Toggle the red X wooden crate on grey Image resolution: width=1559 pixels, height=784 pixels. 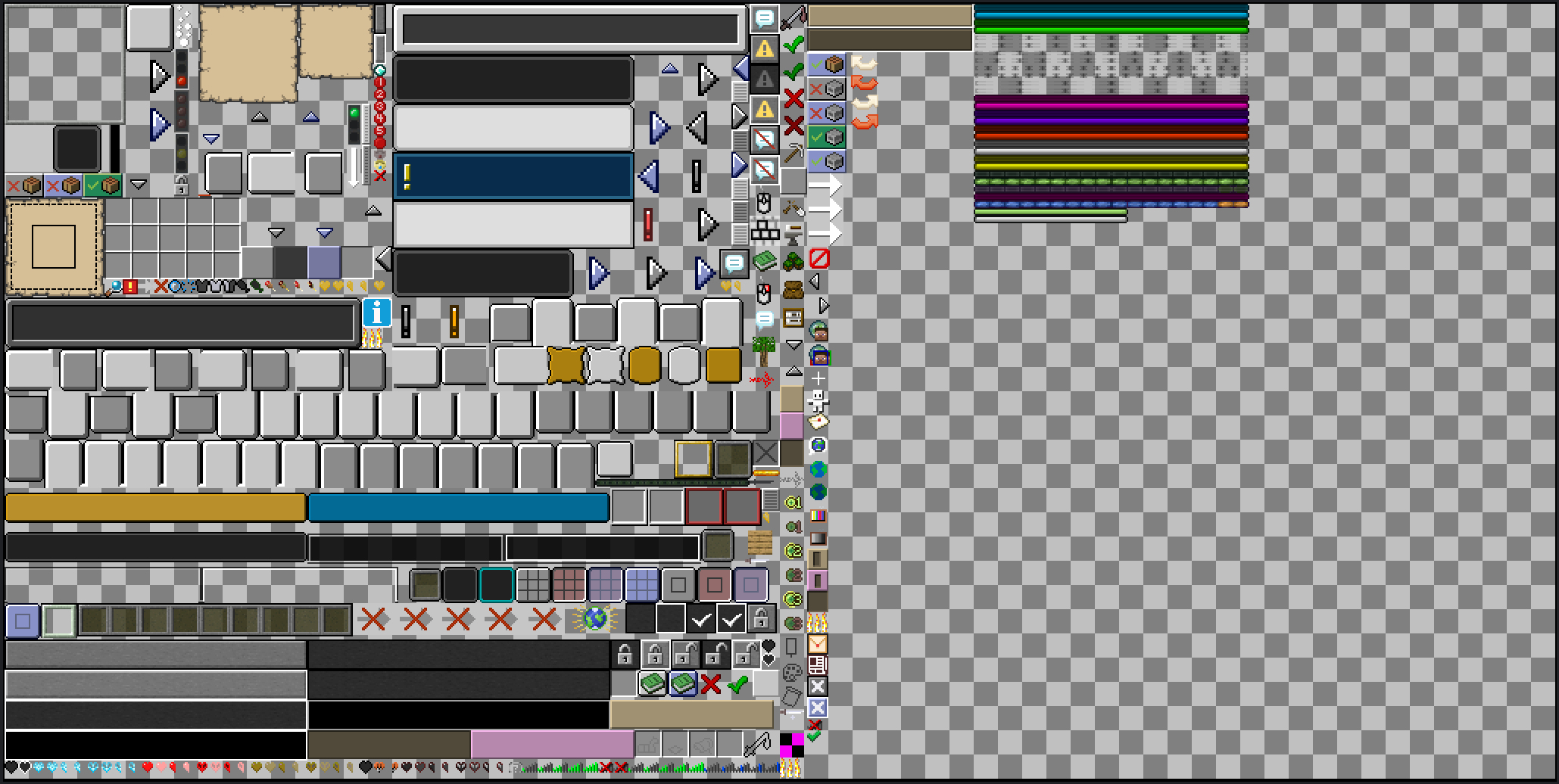(x=24, y=185)
